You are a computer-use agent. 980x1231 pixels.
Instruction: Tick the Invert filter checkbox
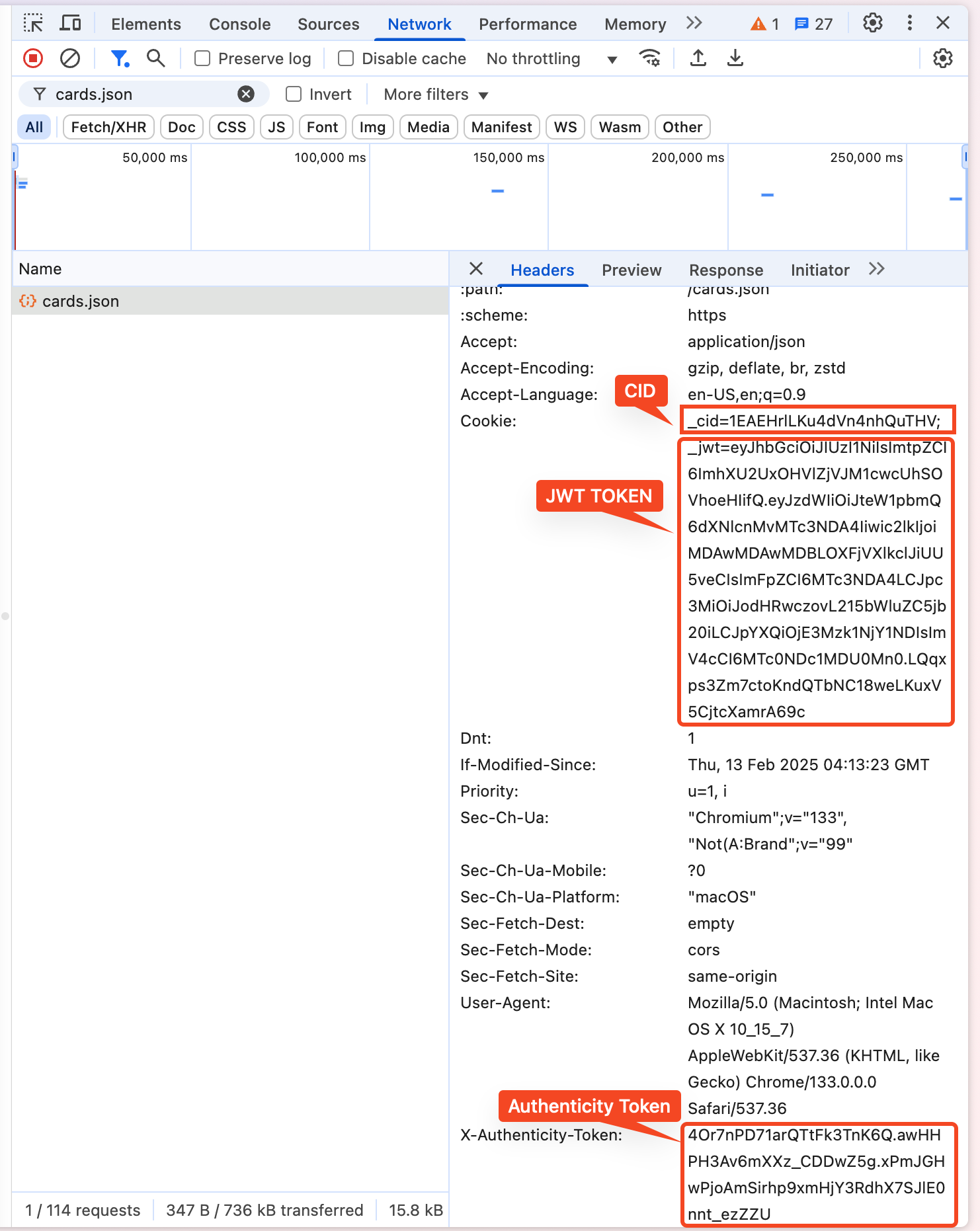[294, 95]
